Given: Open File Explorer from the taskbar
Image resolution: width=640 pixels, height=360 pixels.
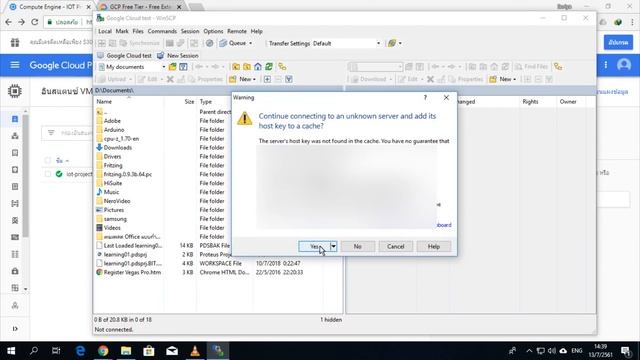Looking at the screenshot, I should (126, 351).
